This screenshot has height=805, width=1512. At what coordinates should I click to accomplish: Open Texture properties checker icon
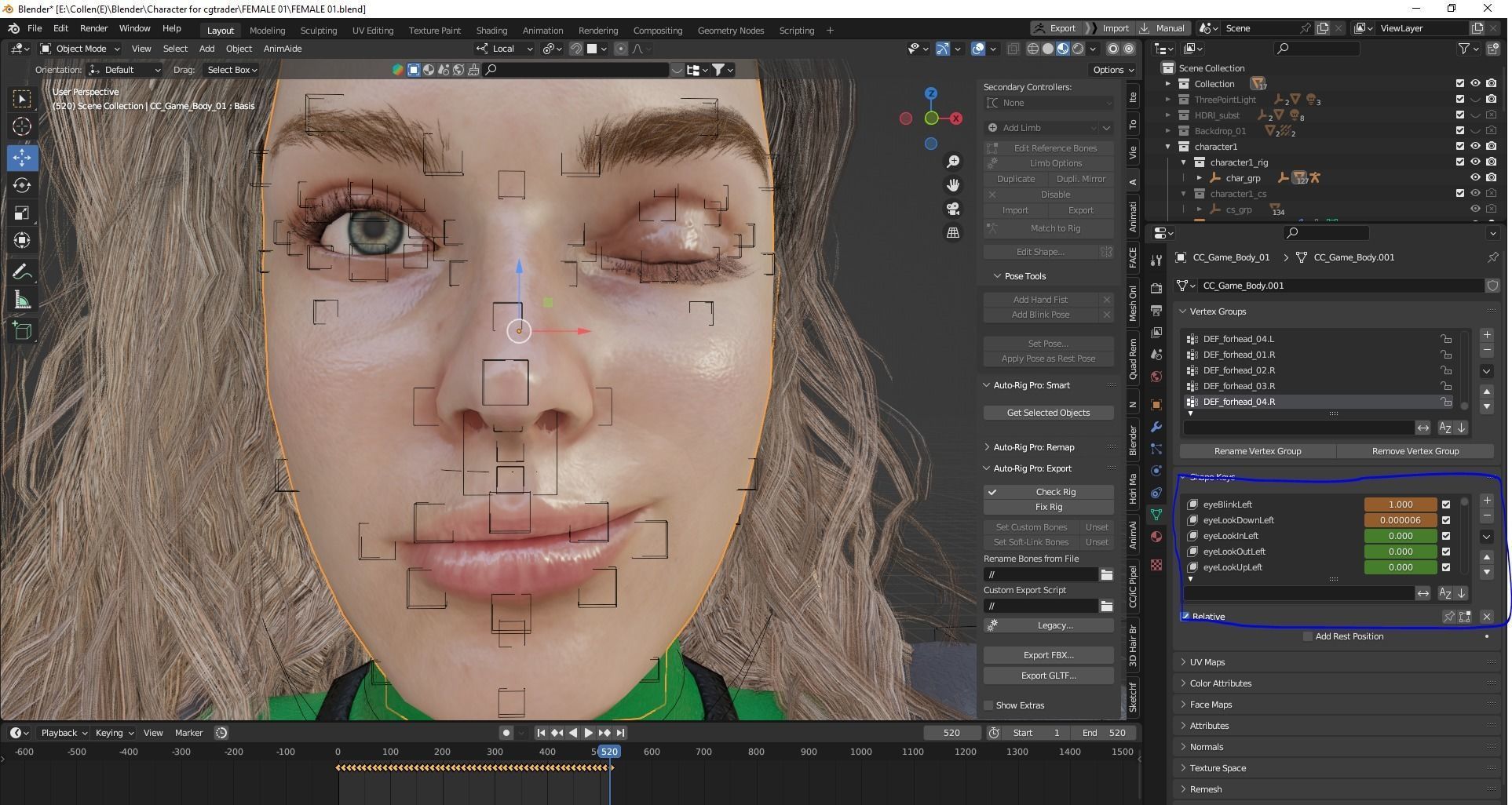(x=1156, y=565)
